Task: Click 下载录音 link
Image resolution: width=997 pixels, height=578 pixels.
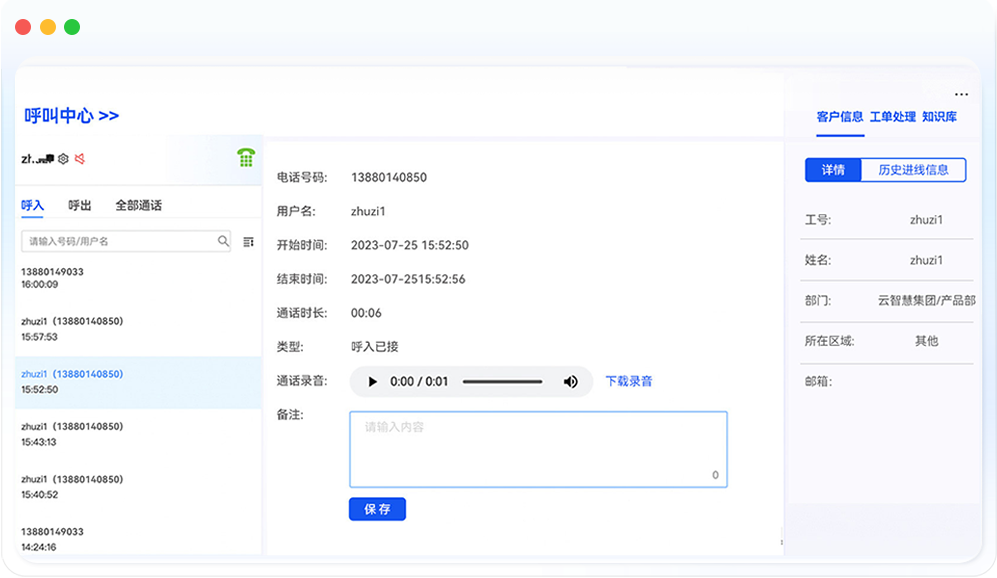Action: click(x=628, y=381)
